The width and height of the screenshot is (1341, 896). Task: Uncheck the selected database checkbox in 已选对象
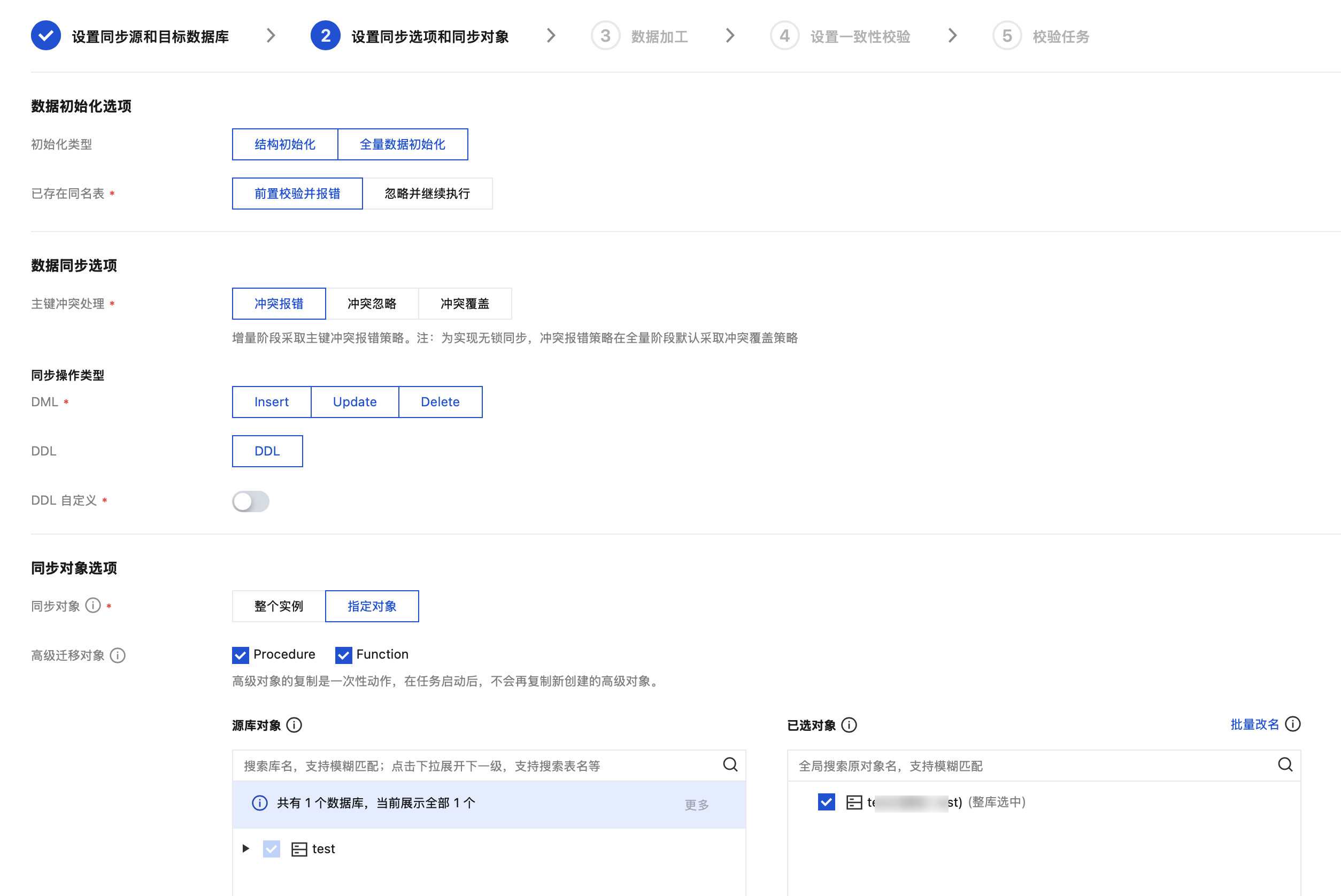(x=826, y=802)
